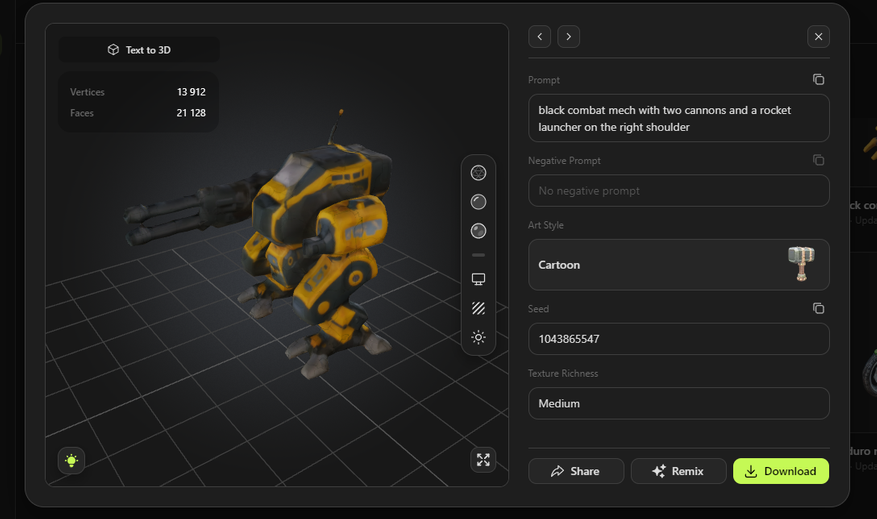Select the glossy textured sphere view
Screen dimensions: 877x519
[x=478, y=231]
